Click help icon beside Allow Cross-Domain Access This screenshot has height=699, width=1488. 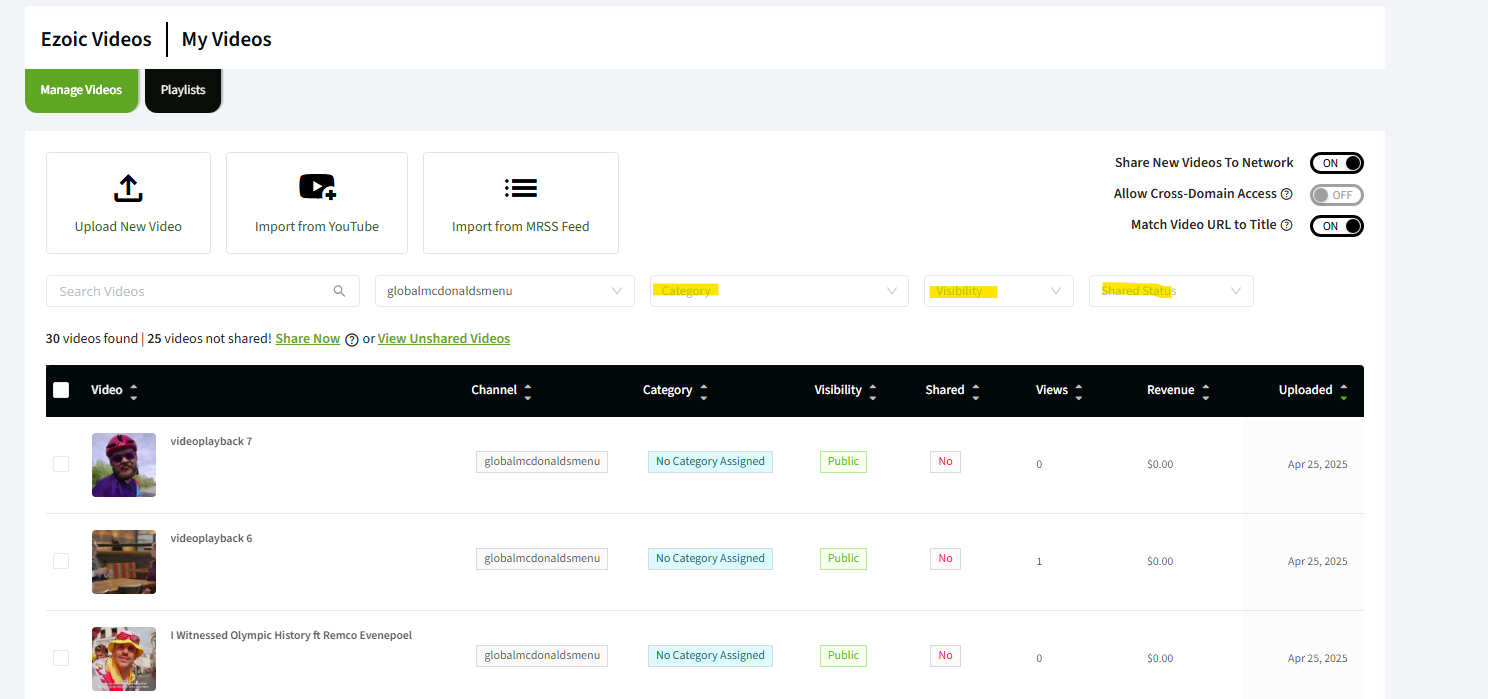point(1287,194)
